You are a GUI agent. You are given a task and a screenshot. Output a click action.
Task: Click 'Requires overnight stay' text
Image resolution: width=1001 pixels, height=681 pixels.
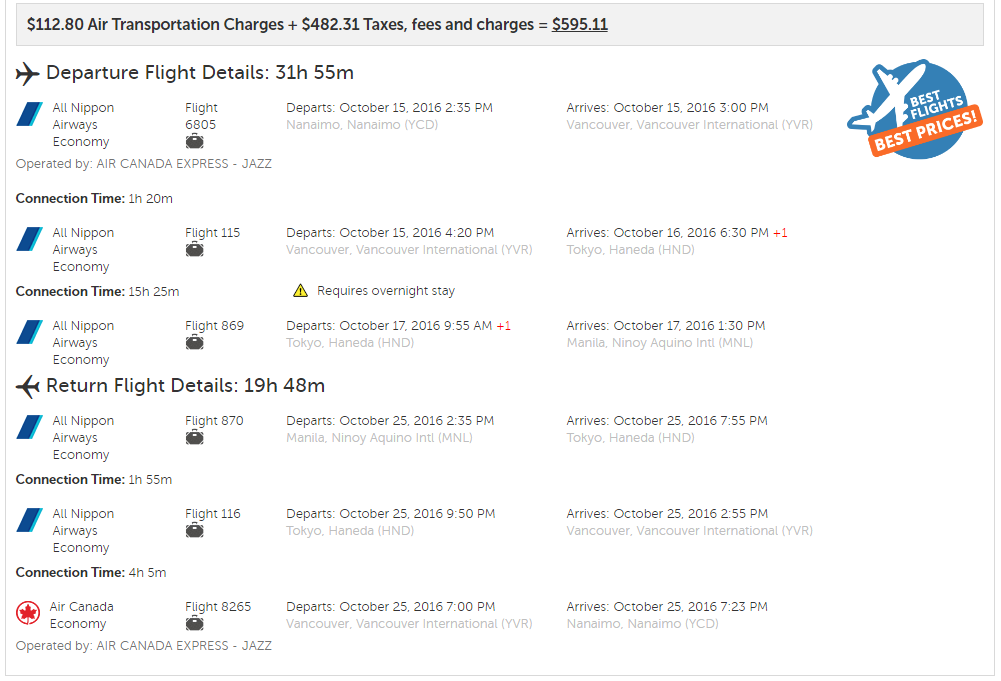[386, 291]
